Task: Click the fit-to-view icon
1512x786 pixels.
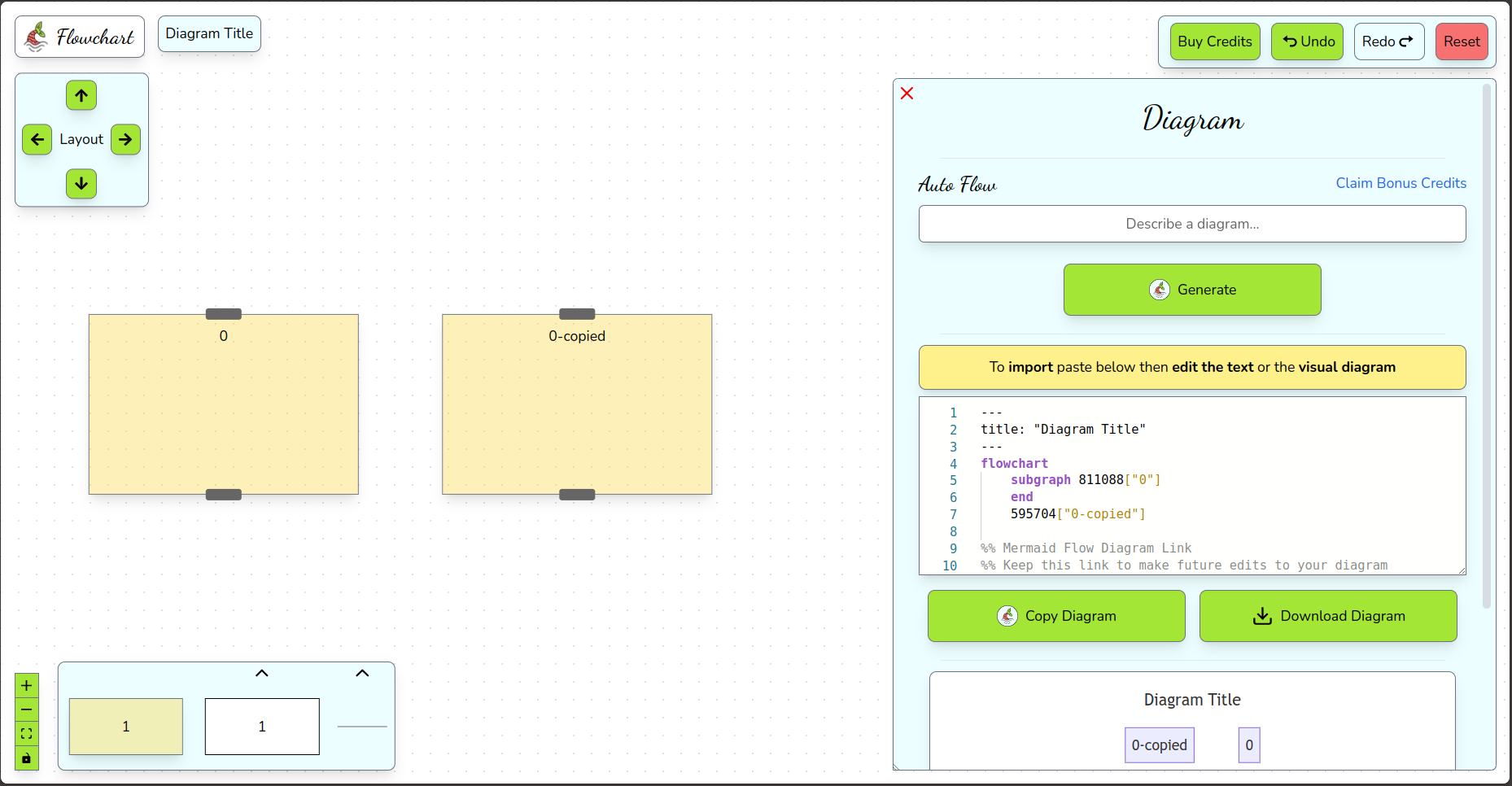Action: pos(26,734)
